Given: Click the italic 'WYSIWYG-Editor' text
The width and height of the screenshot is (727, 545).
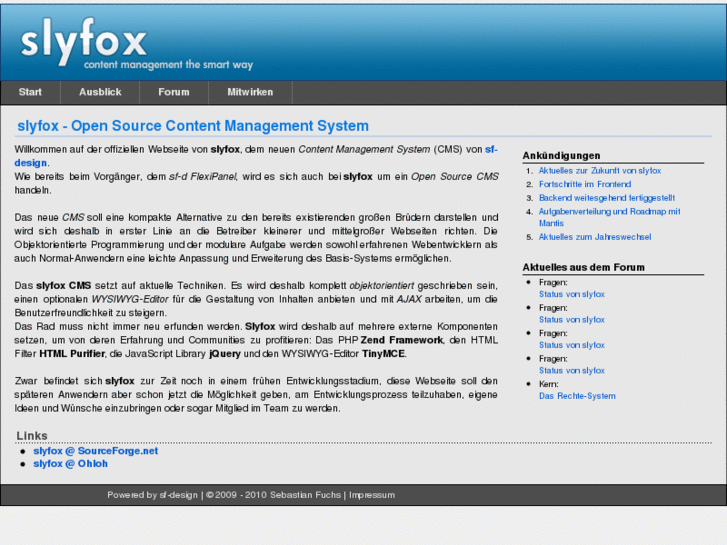Looking at the screenshot, I should (x=130, y=299).
